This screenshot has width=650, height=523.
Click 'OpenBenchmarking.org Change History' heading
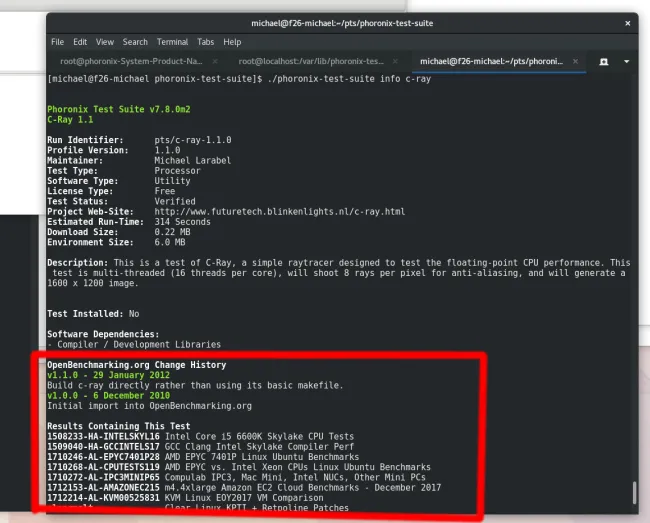click(x=137, y=365)
